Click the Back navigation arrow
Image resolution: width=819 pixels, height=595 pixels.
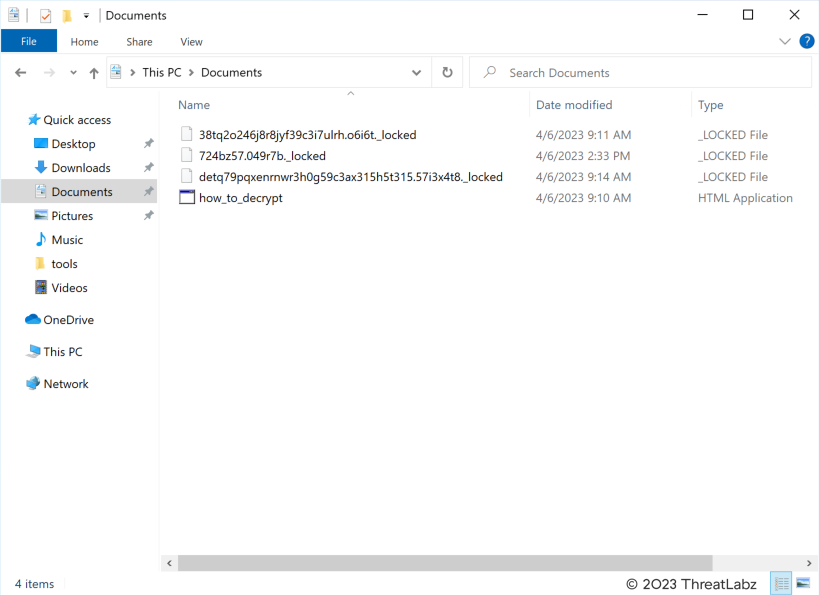click(x=20, y=73)
